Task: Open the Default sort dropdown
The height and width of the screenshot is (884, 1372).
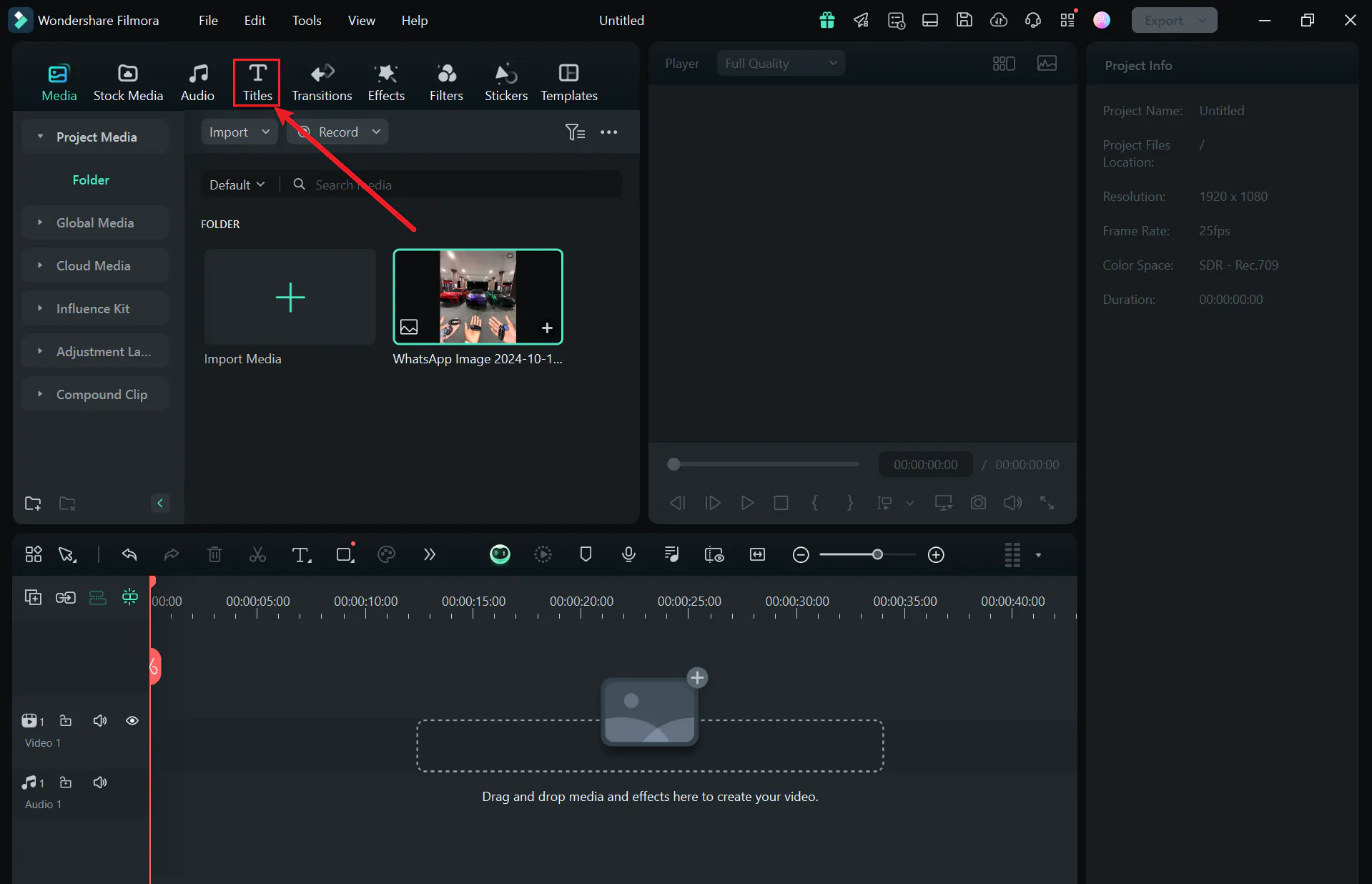Action: [x=237, y=185]
